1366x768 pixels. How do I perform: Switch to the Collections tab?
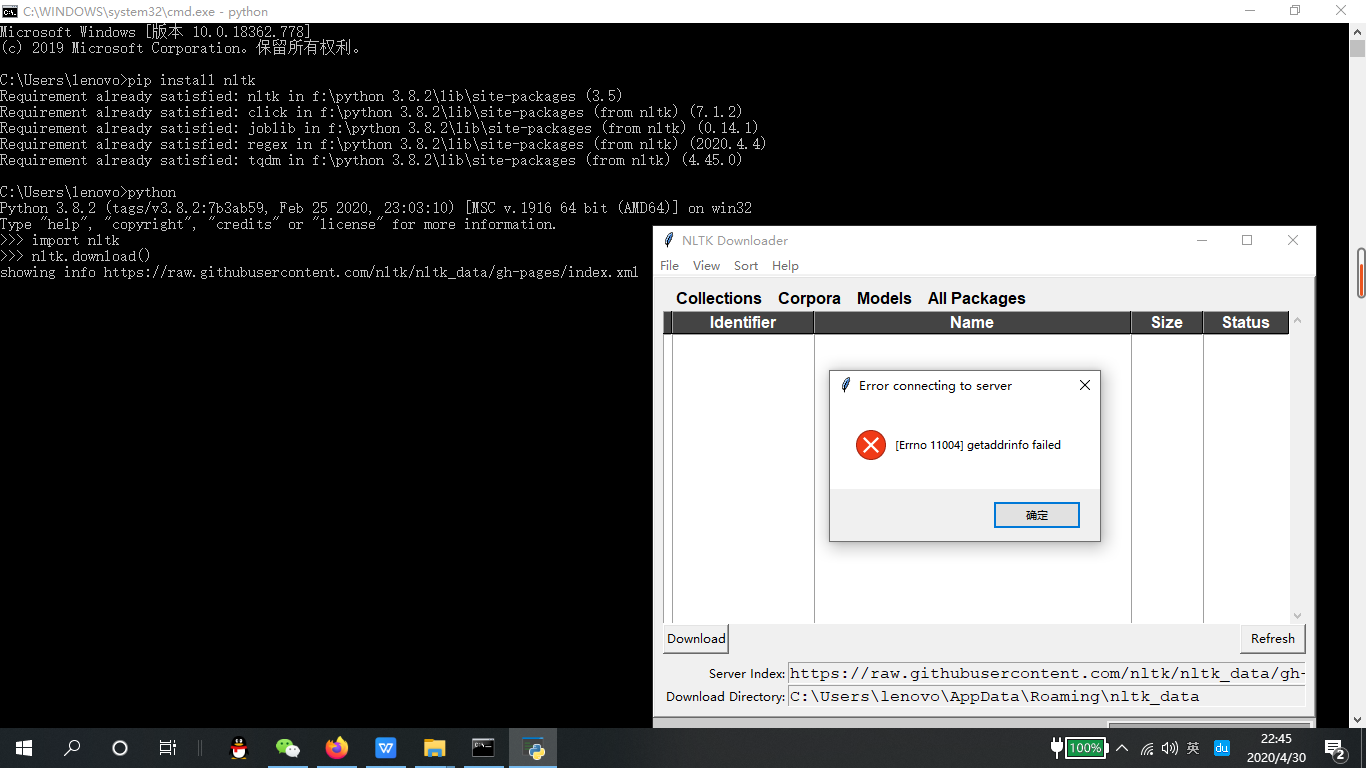[x=718, y=298]
